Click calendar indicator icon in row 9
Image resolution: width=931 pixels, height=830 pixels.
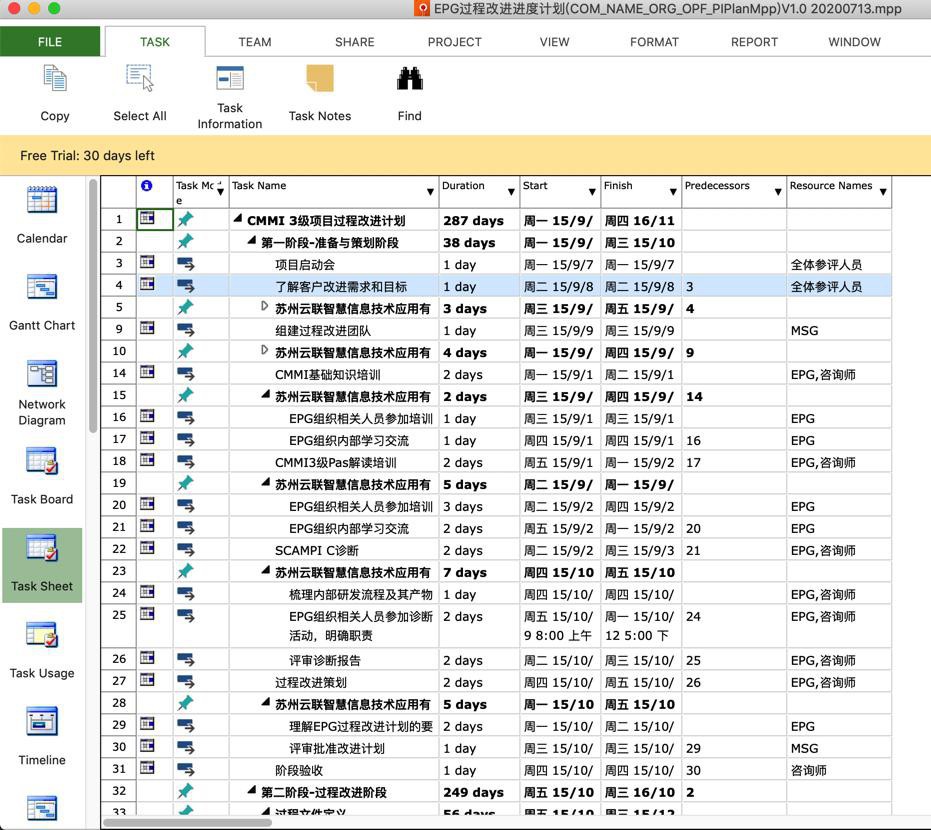pyautogui.click(x=147, y=328)
